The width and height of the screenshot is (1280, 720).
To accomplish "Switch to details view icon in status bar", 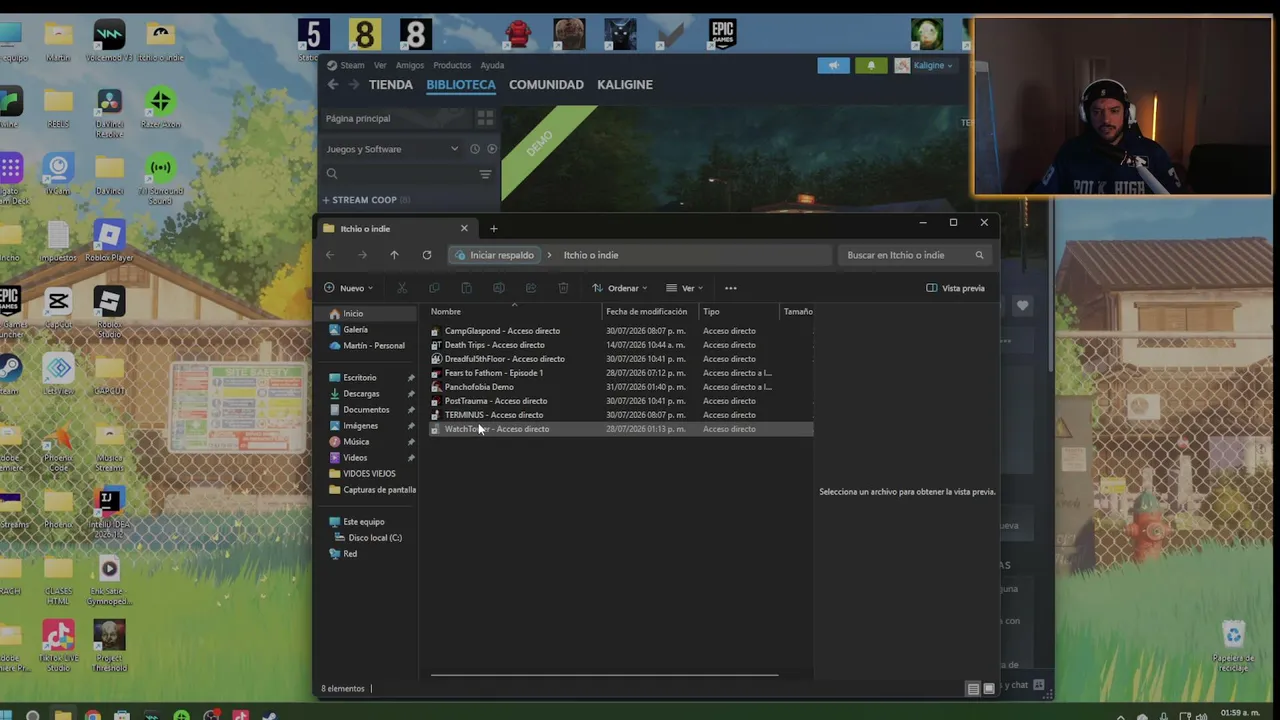I will pos(973,689).
